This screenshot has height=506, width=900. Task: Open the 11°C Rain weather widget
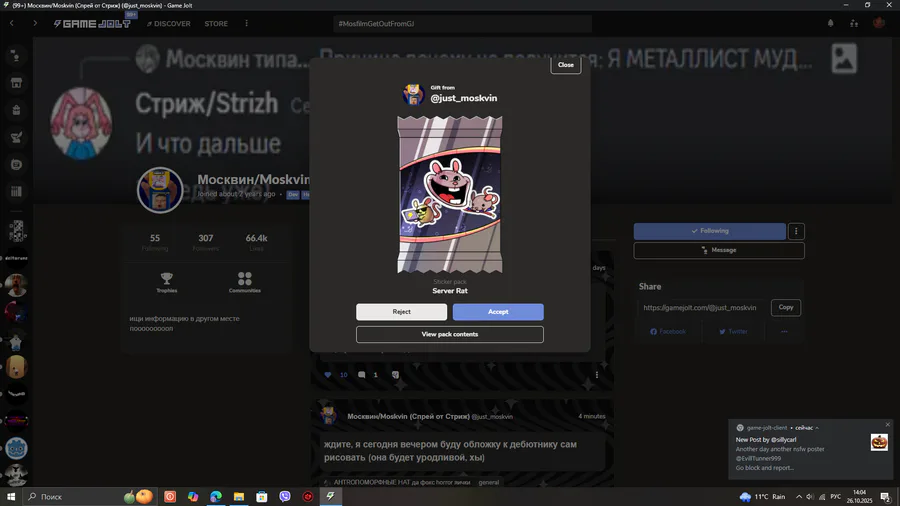pyautogui.click(x=762, y=497)
